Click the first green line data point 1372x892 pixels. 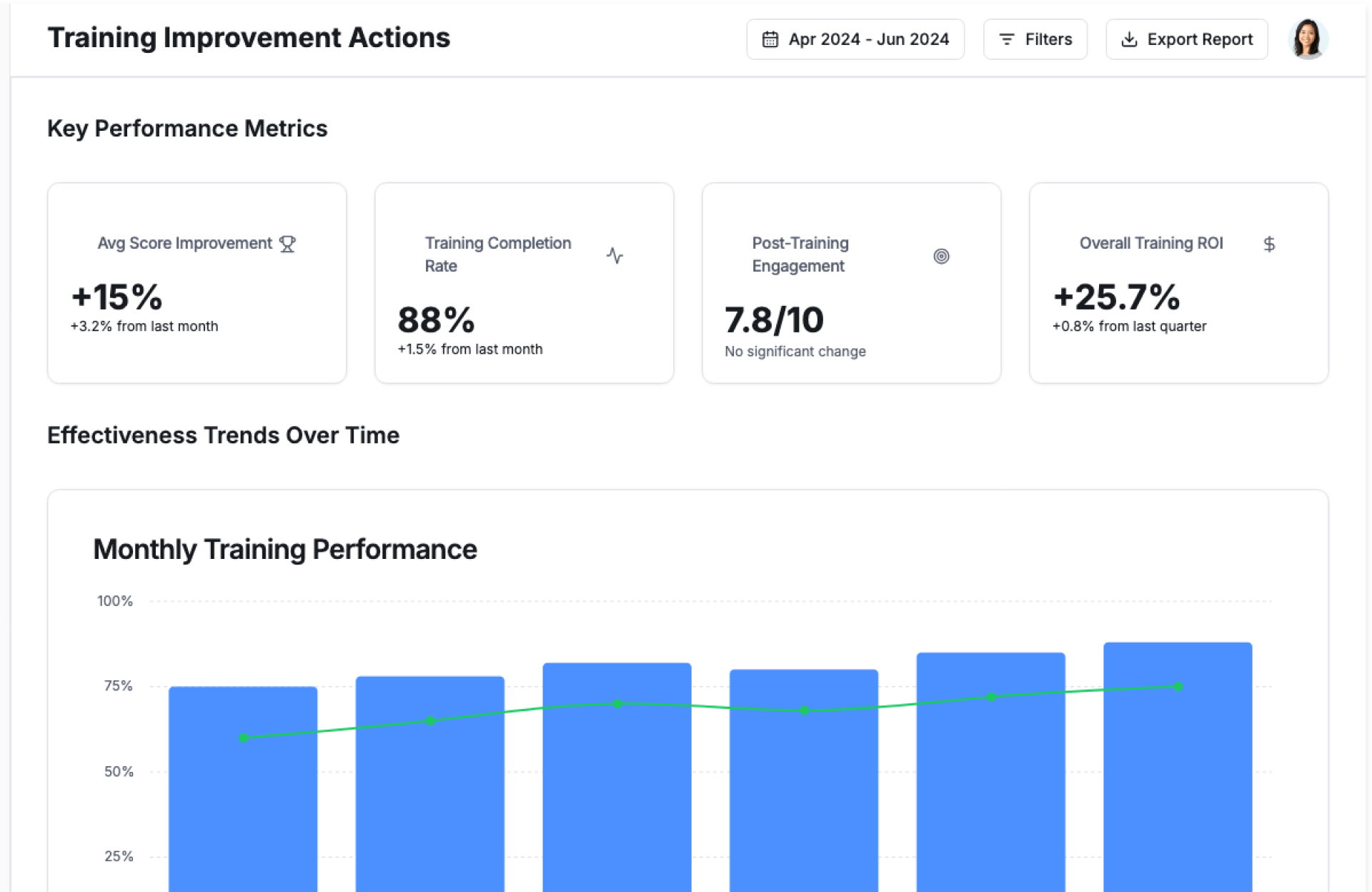(244, 738)
